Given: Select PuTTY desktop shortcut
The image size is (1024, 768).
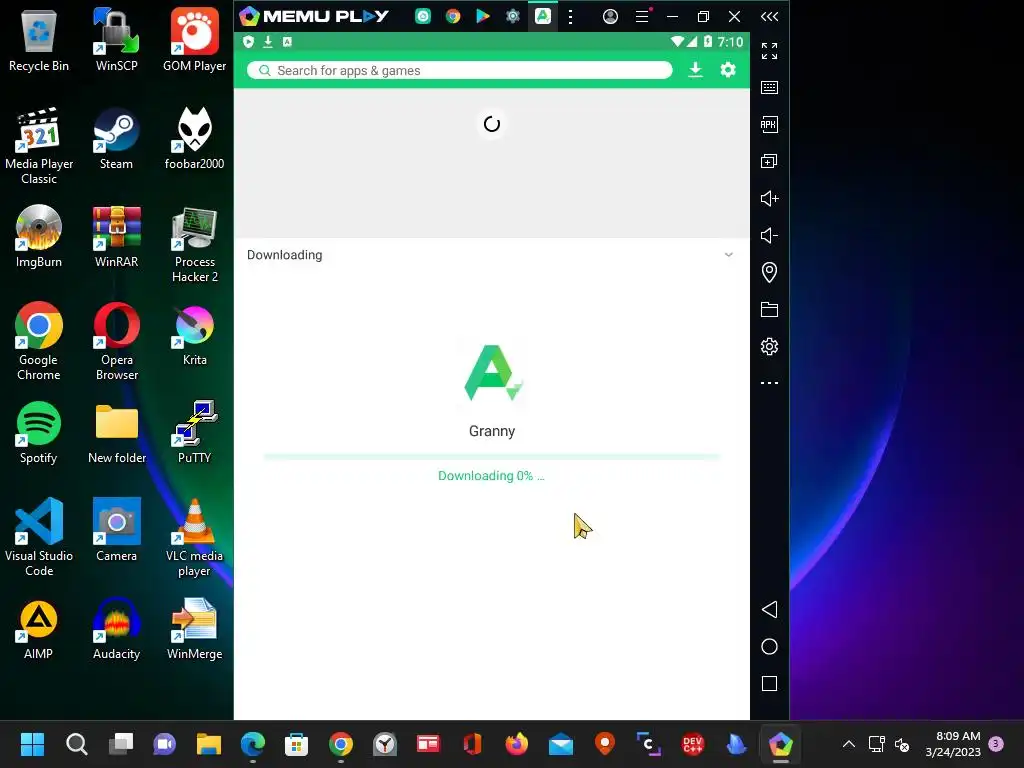Looking at the screenshot, I should [x=195, y=432].
